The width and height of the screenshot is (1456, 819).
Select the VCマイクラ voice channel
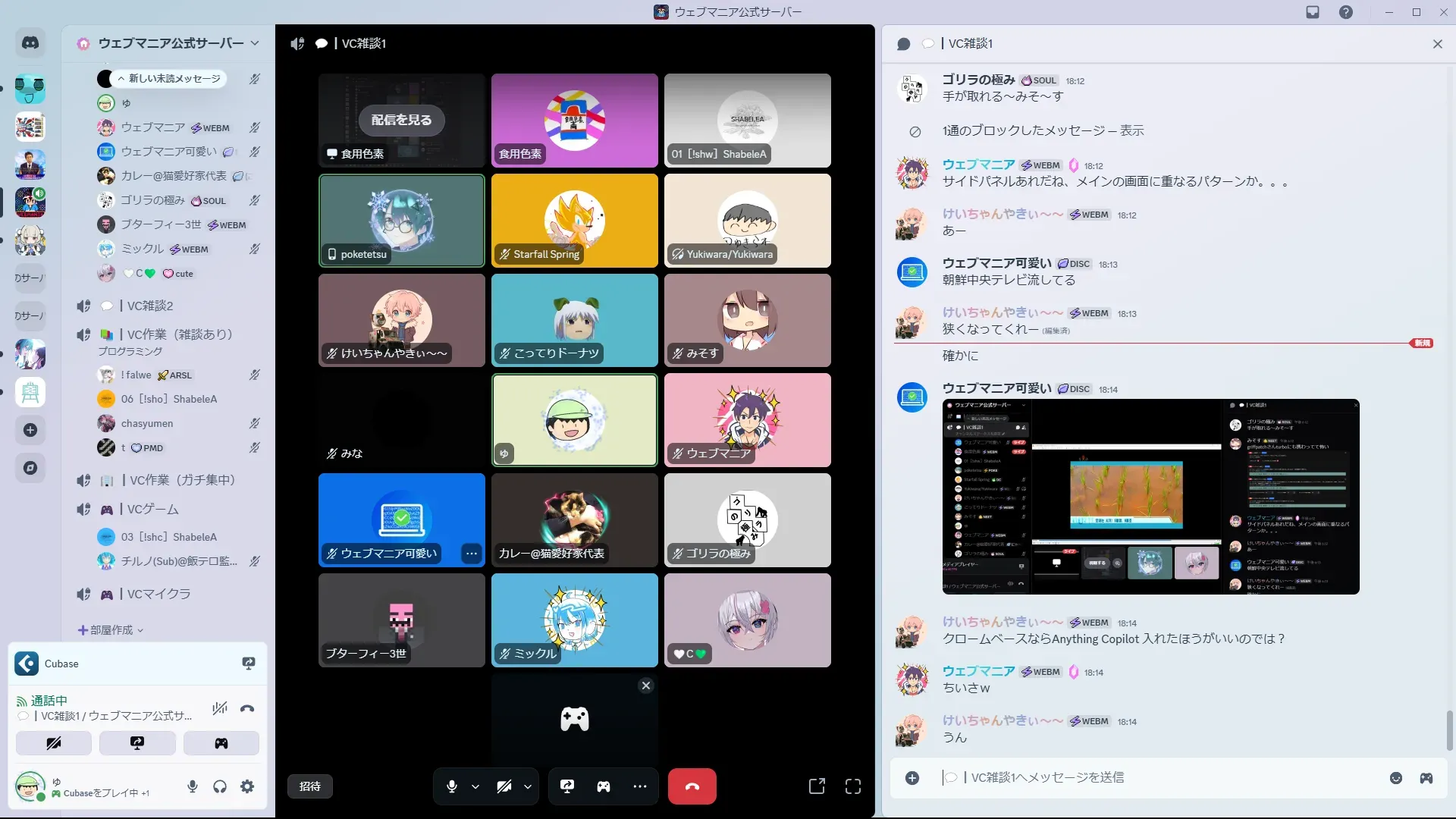tap(158, 594)
